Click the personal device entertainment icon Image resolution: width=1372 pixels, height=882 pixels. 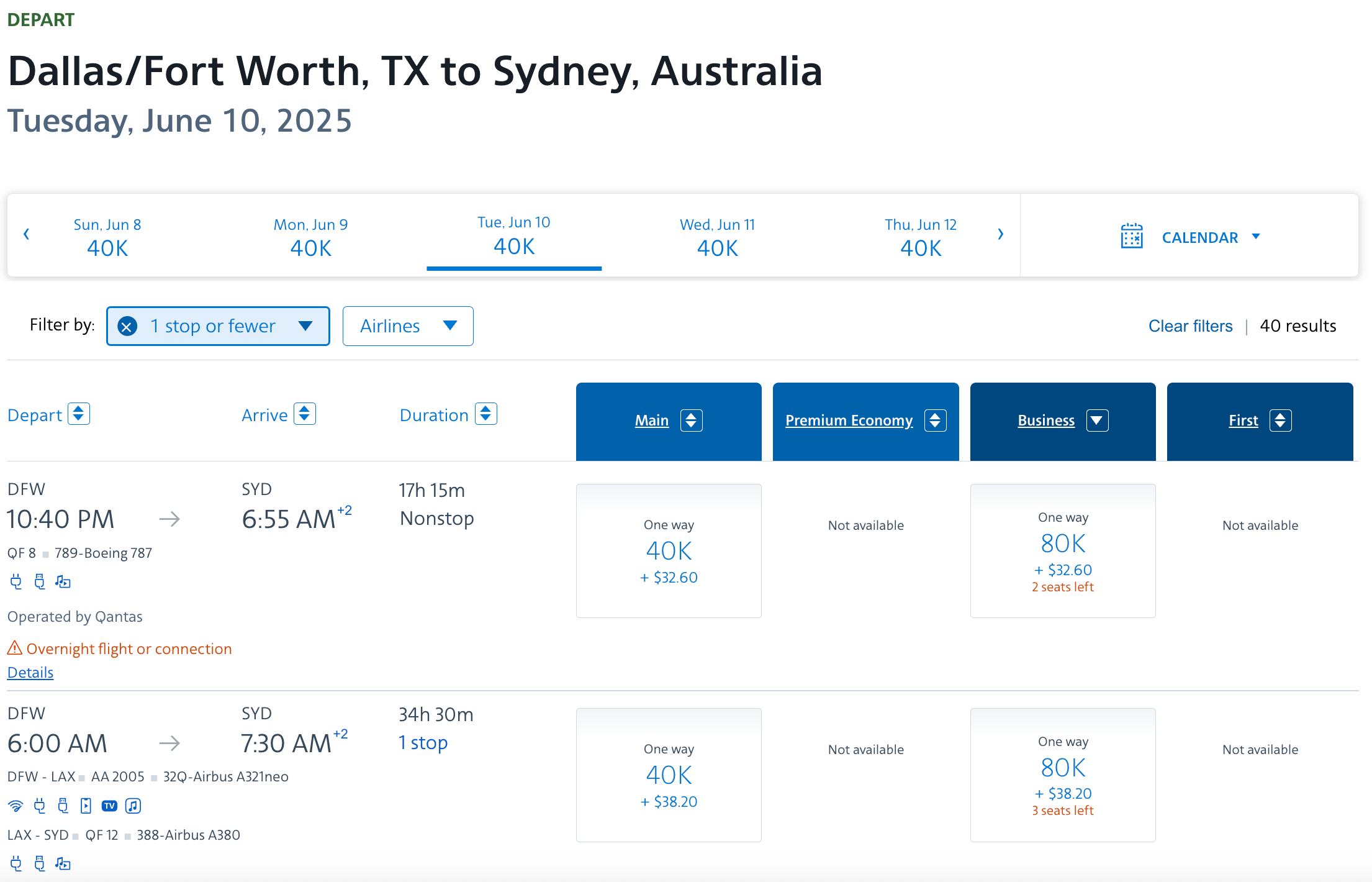point(86,806)
